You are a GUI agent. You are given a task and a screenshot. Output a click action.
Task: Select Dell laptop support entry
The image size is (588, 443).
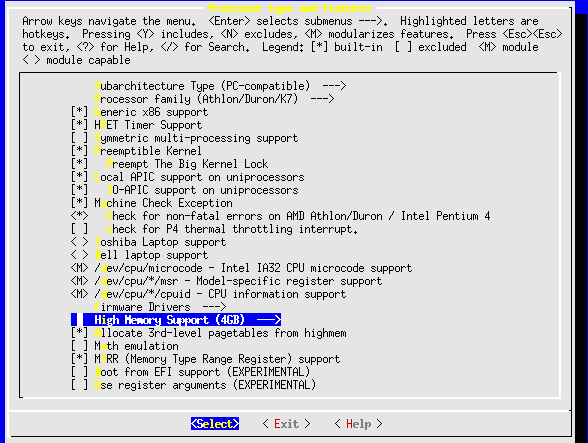point(139,255)
